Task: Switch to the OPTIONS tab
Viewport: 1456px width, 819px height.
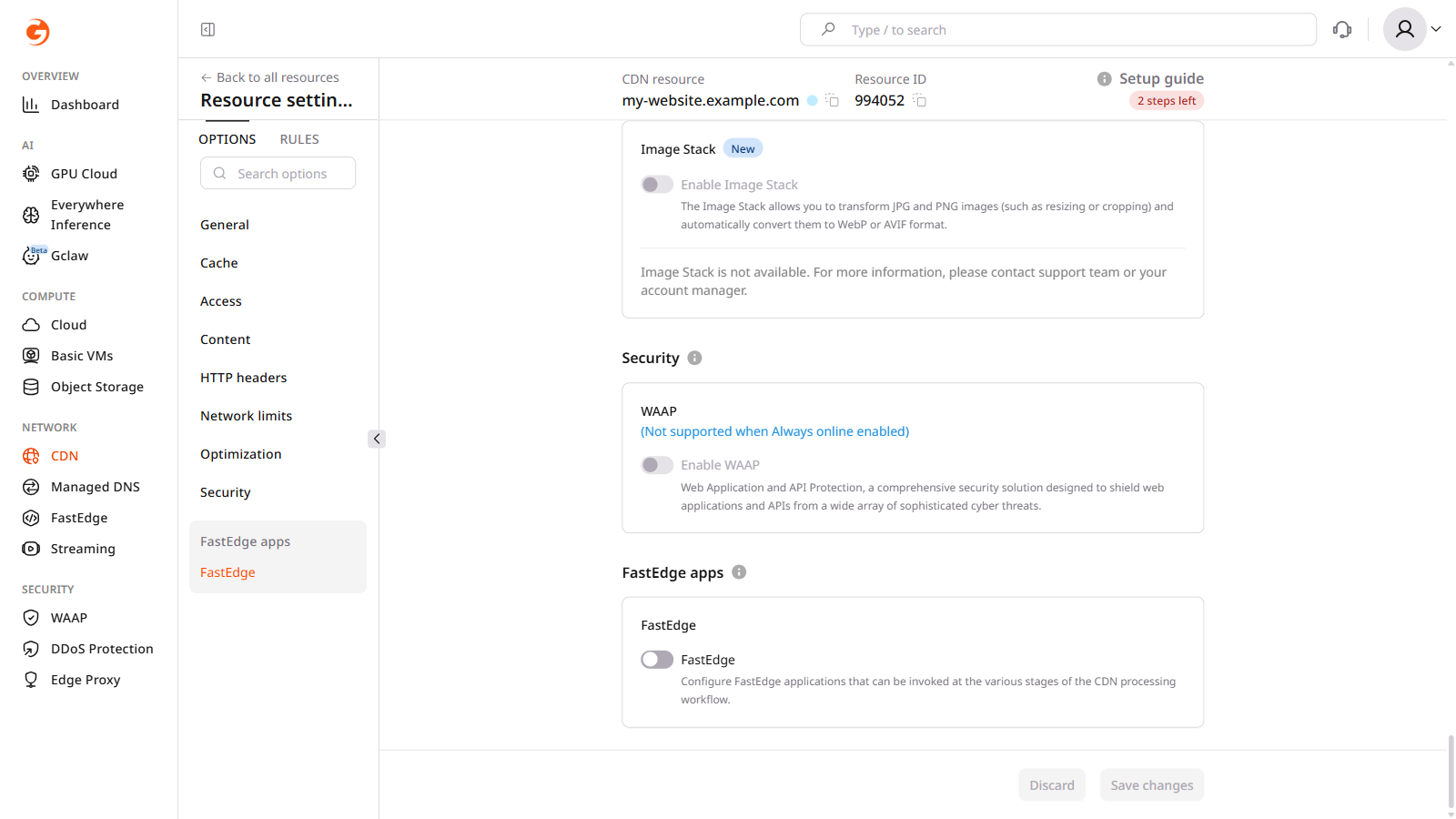Action: pos(227,139)
